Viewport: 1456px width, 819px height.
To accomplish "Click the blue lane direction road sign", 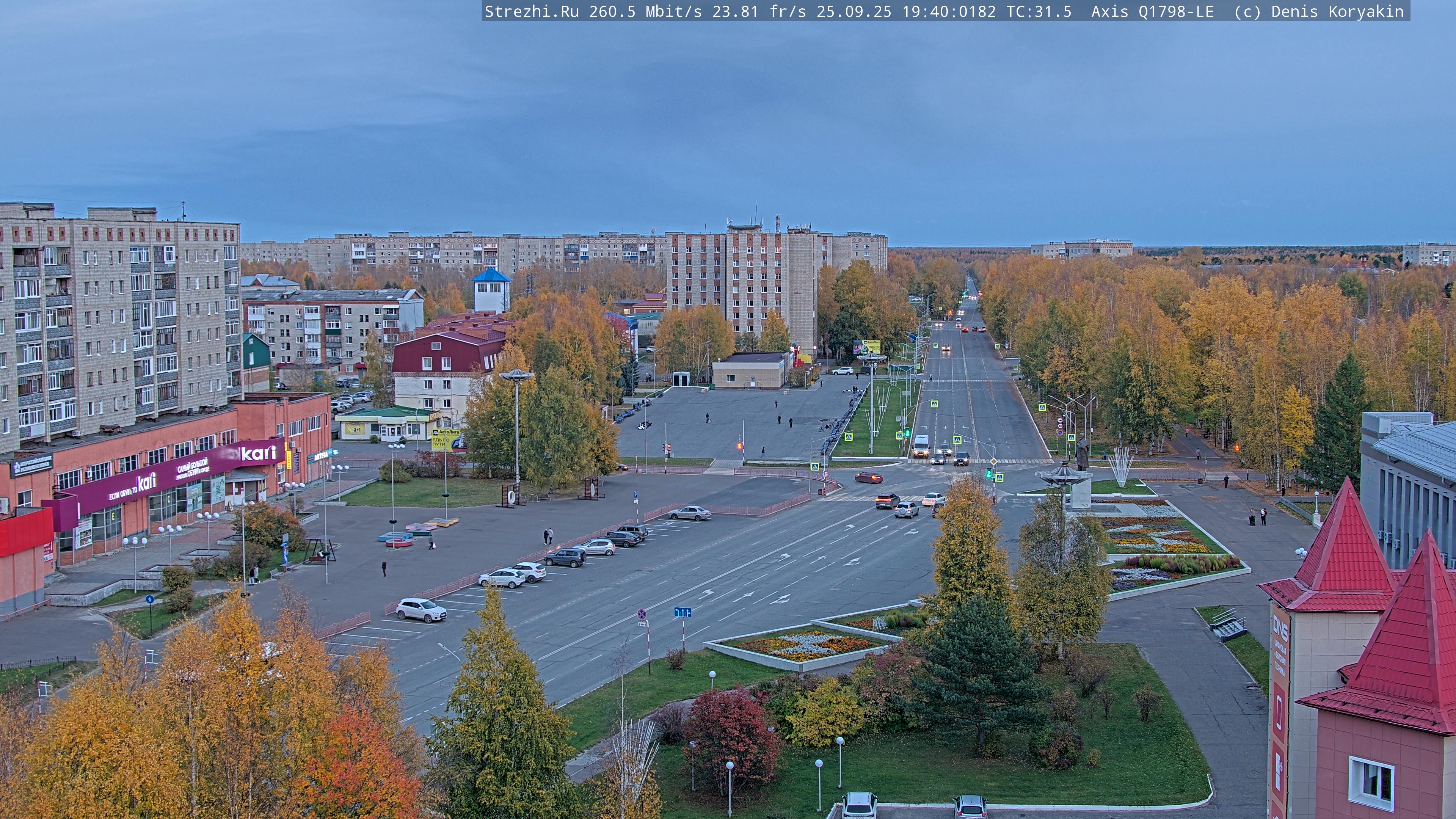I will 682,612.
